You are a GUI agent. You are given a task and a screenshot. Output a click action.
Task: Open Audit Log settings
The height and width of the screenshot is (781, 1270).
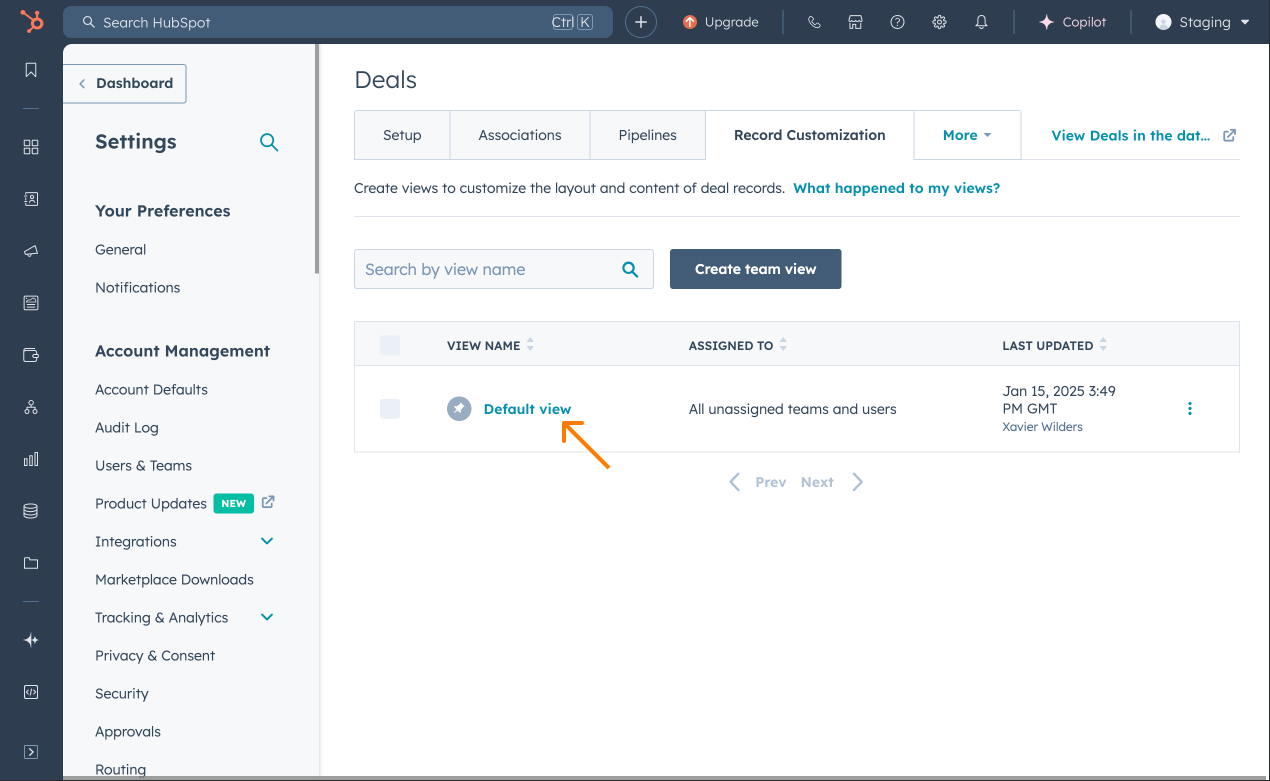[127, 428]
